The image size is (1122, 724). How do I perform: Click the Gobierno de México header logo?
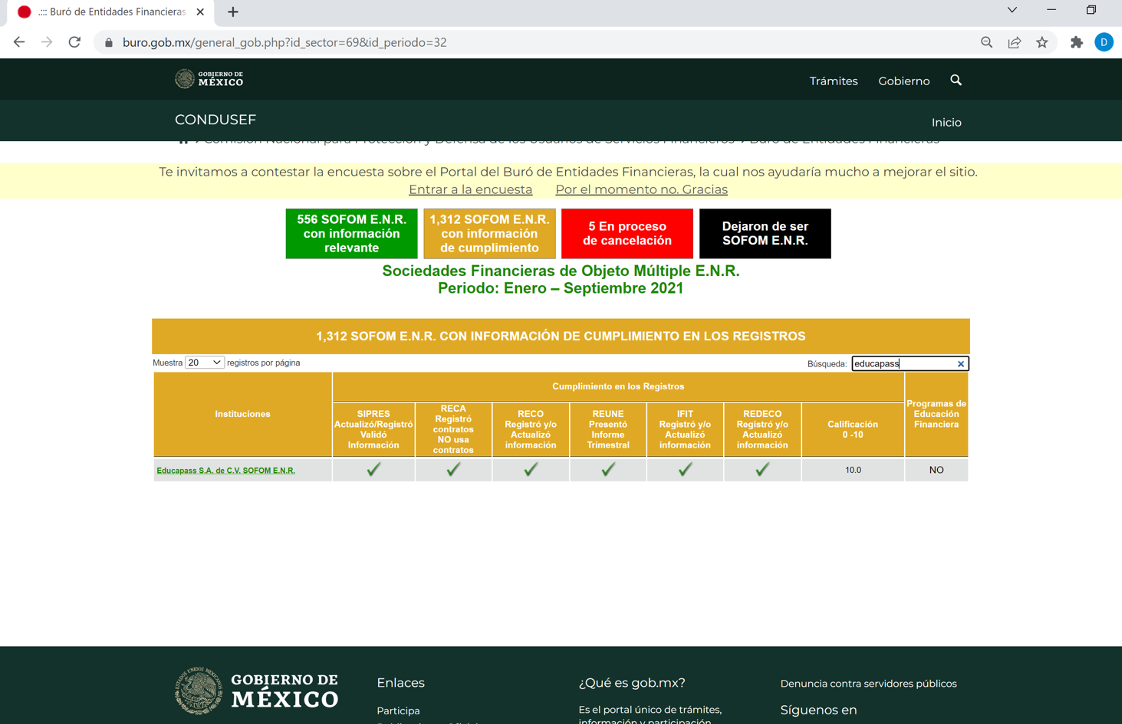[x=209, y=79]
